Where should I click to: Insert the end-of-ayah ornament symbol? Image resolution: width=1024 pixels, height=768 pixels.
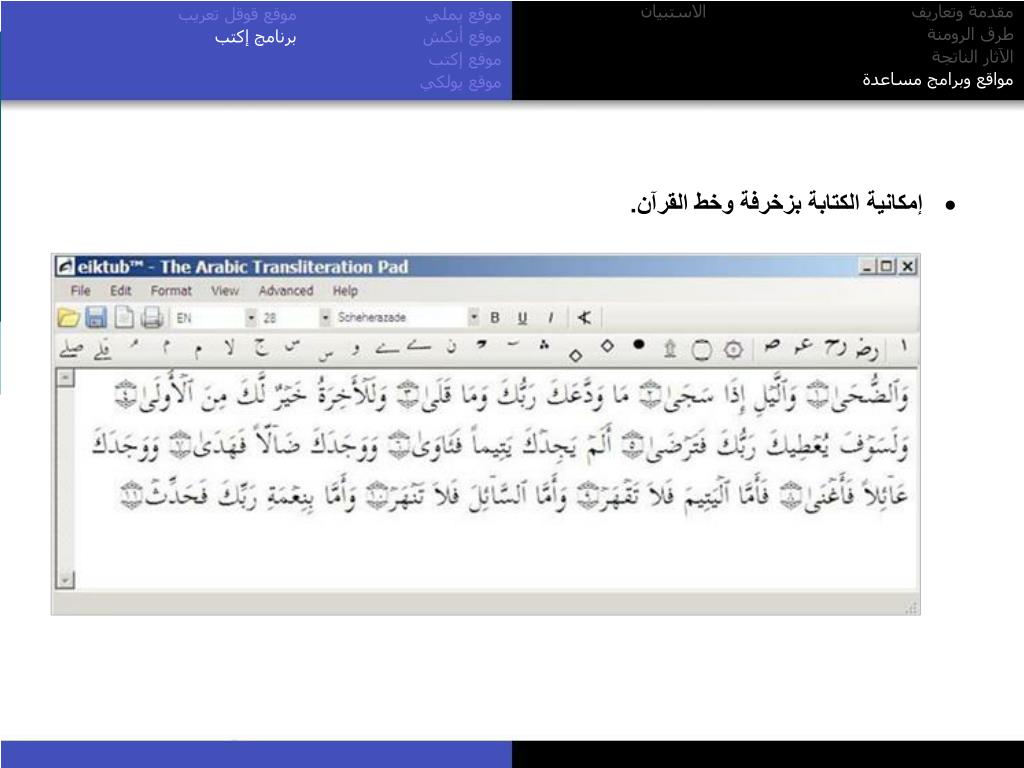click(x=733, y=350)
